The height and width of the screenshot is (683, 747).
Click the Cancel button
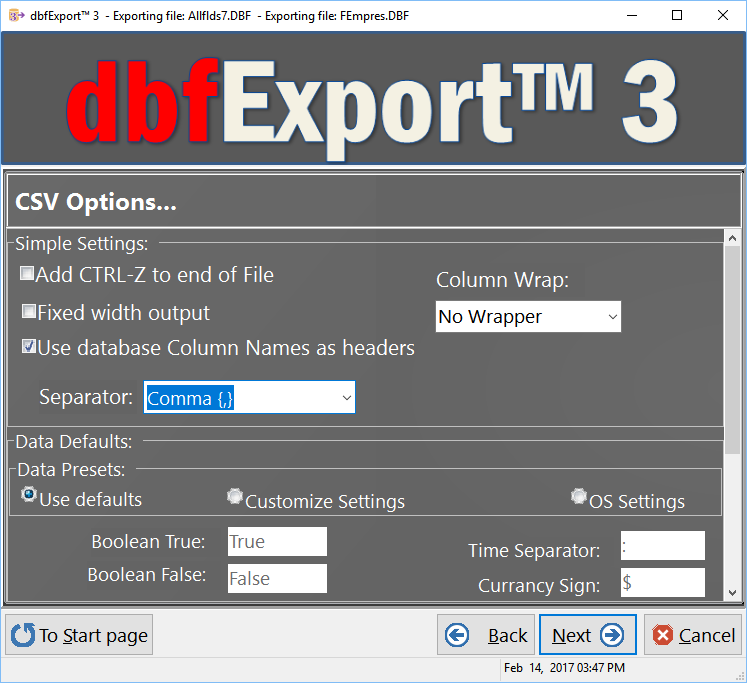[x=693, y=635]
